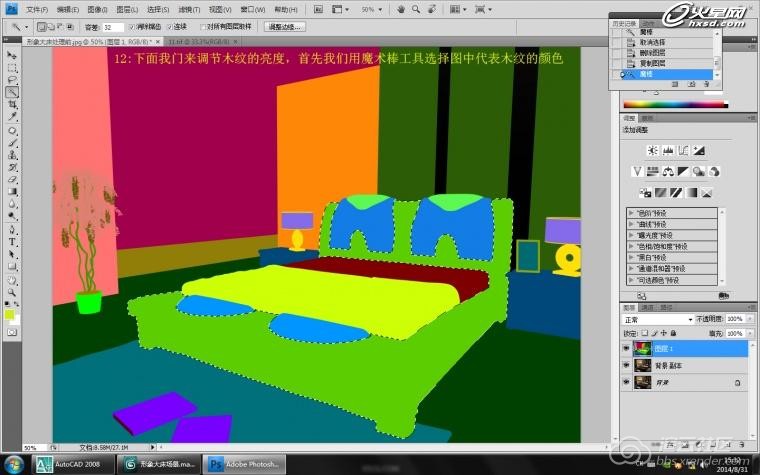Screen dimensions: 760x475
Task: Select the Spot Healing Brush tool
Action: pos(12,131)
